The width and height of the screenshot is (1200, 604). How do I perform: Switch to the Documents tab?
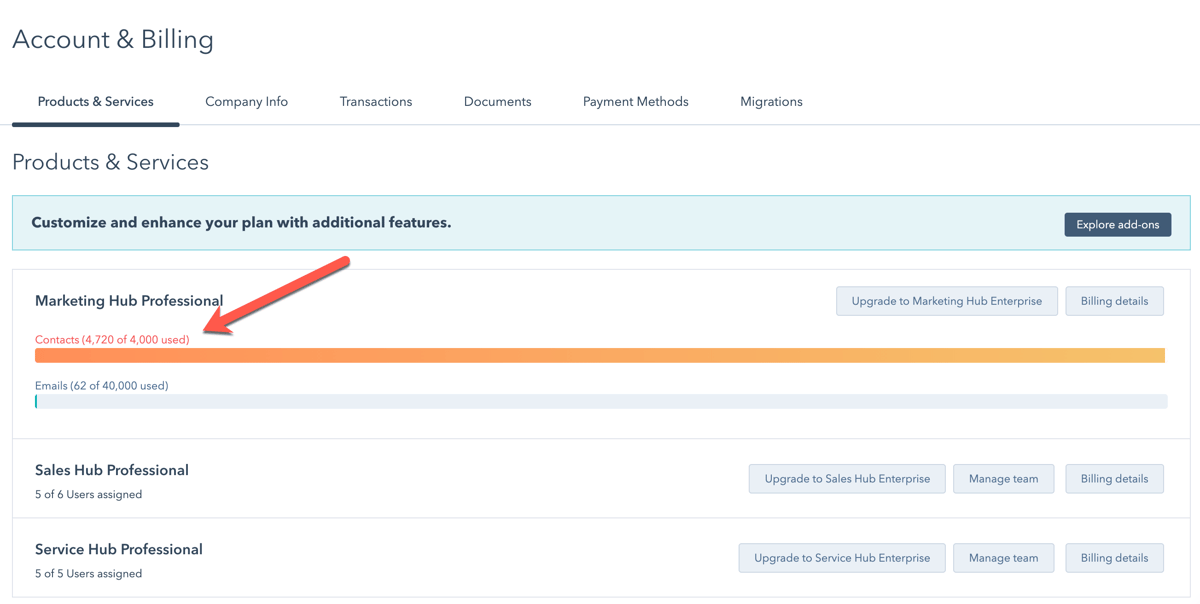coord(497,101)
